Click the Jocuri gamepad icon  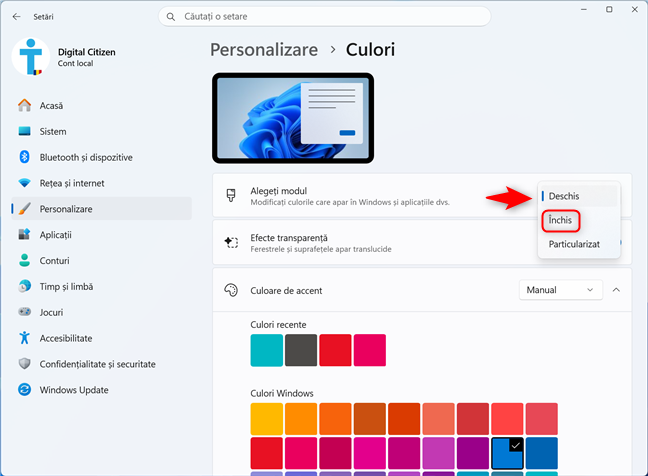pyautogui.click(x=24, y=312)
